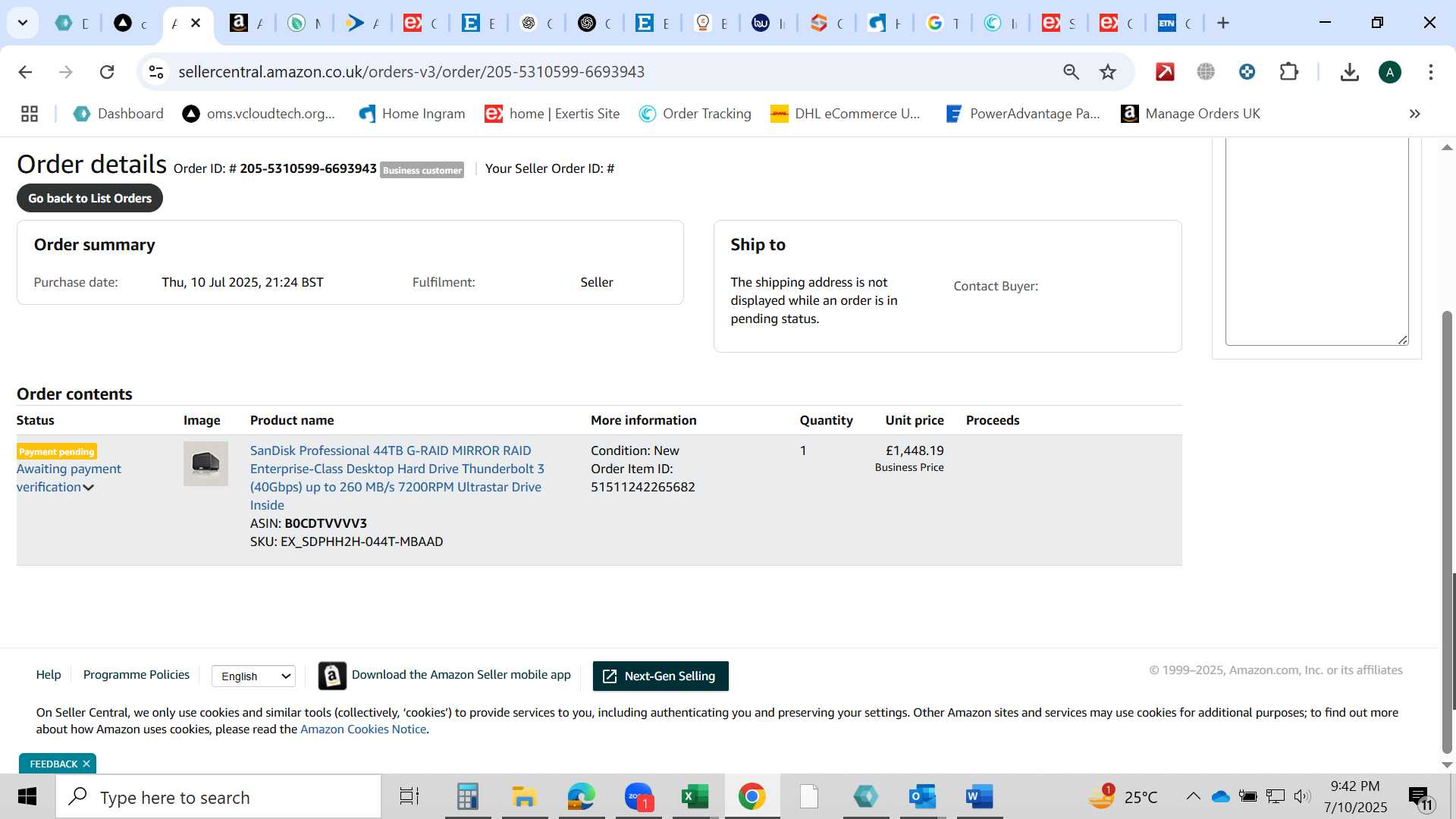
Task: Open the Chrome three-dot menu
Action: [x=1431, y=72]
